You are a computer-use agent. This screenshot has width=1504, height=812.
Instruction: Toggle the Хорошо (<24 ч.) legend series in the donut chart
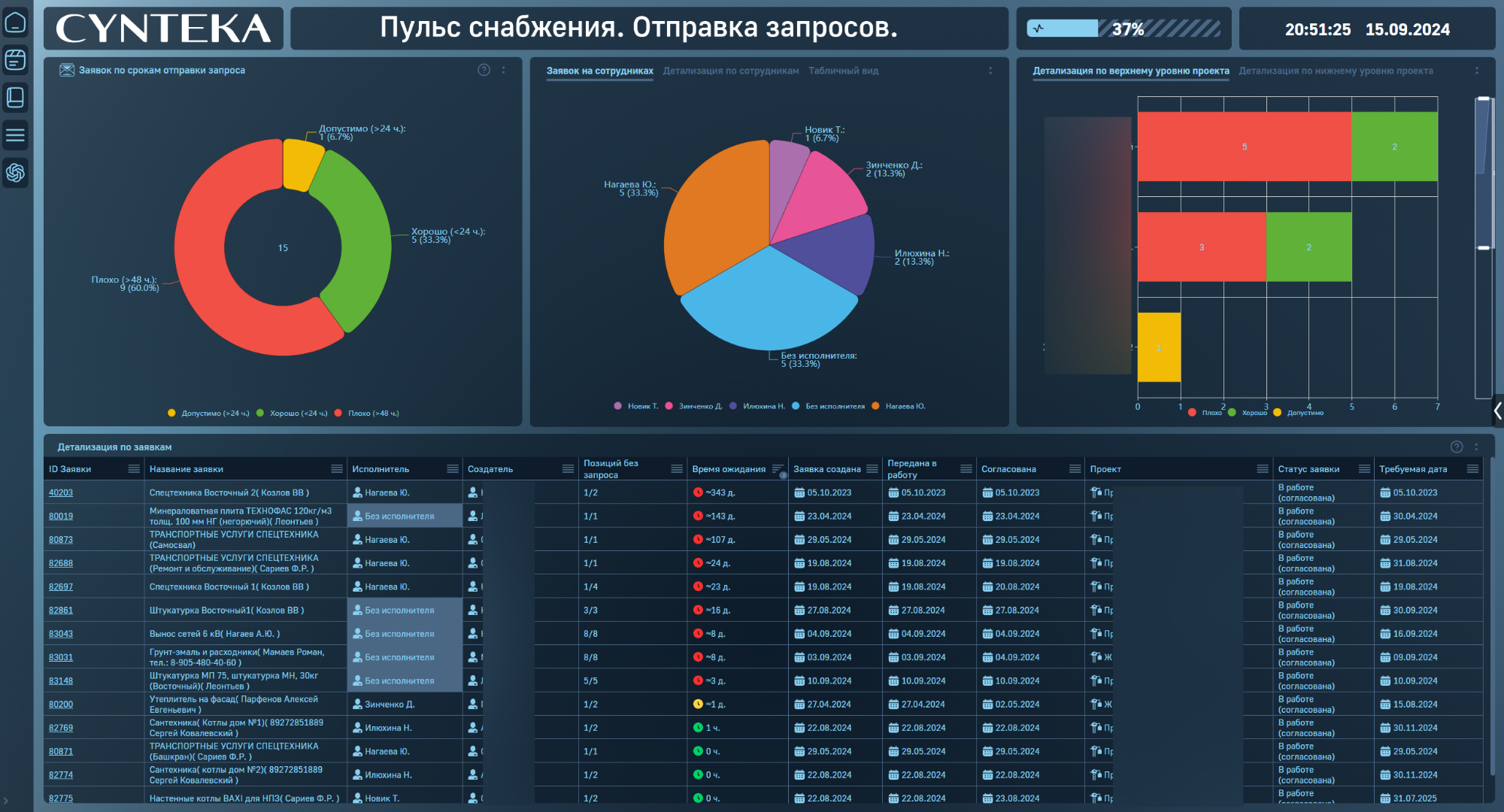tap(292, 414)
